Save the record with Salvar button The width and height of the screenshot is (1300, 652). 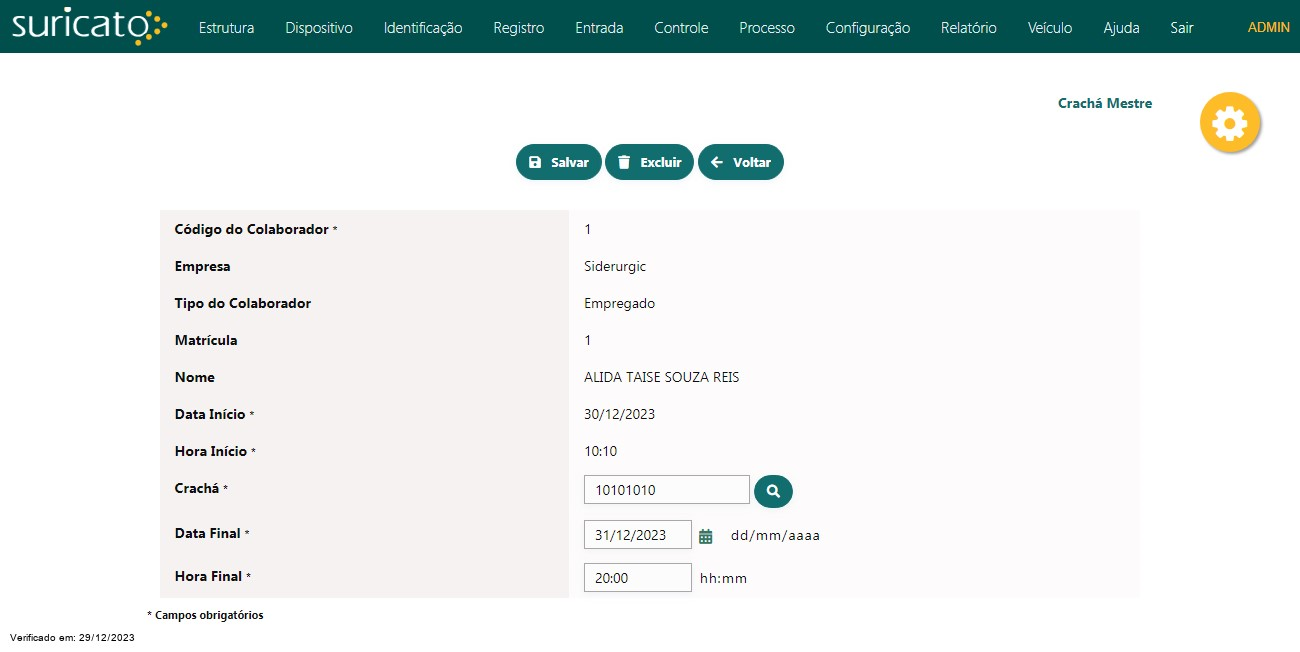(558, 162)
